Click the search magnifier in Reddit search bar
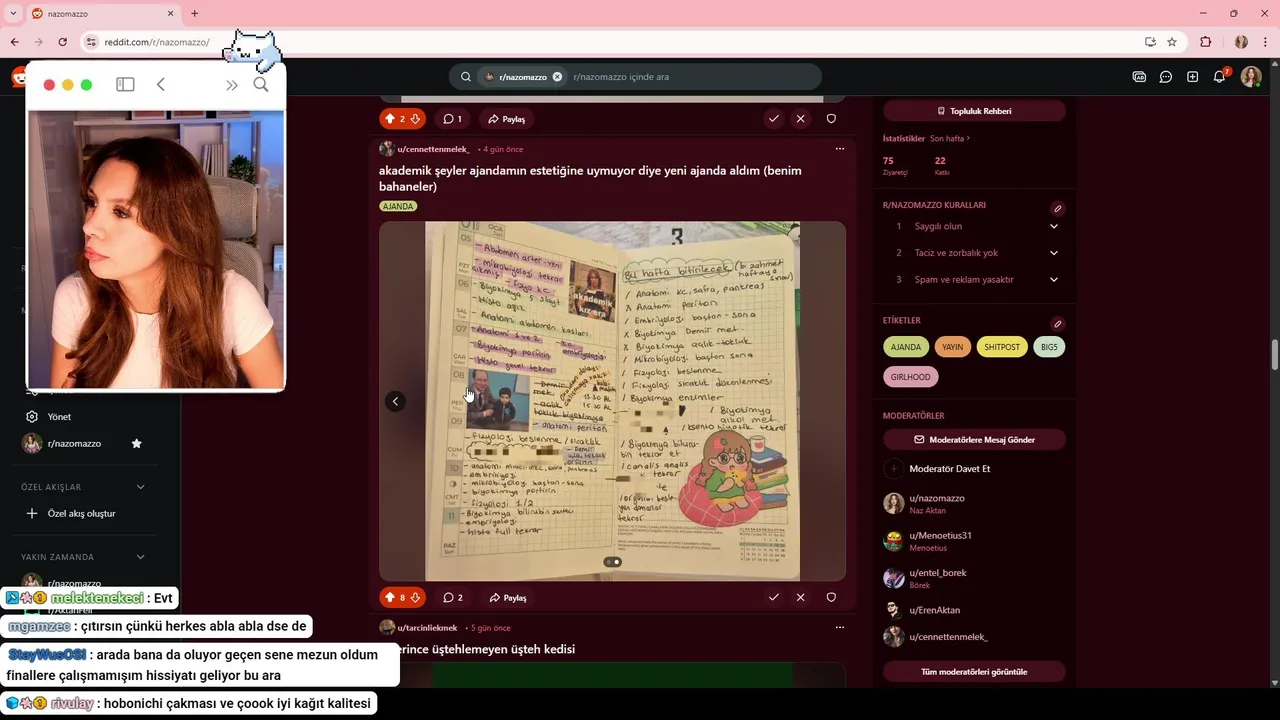 pos(466,77)
